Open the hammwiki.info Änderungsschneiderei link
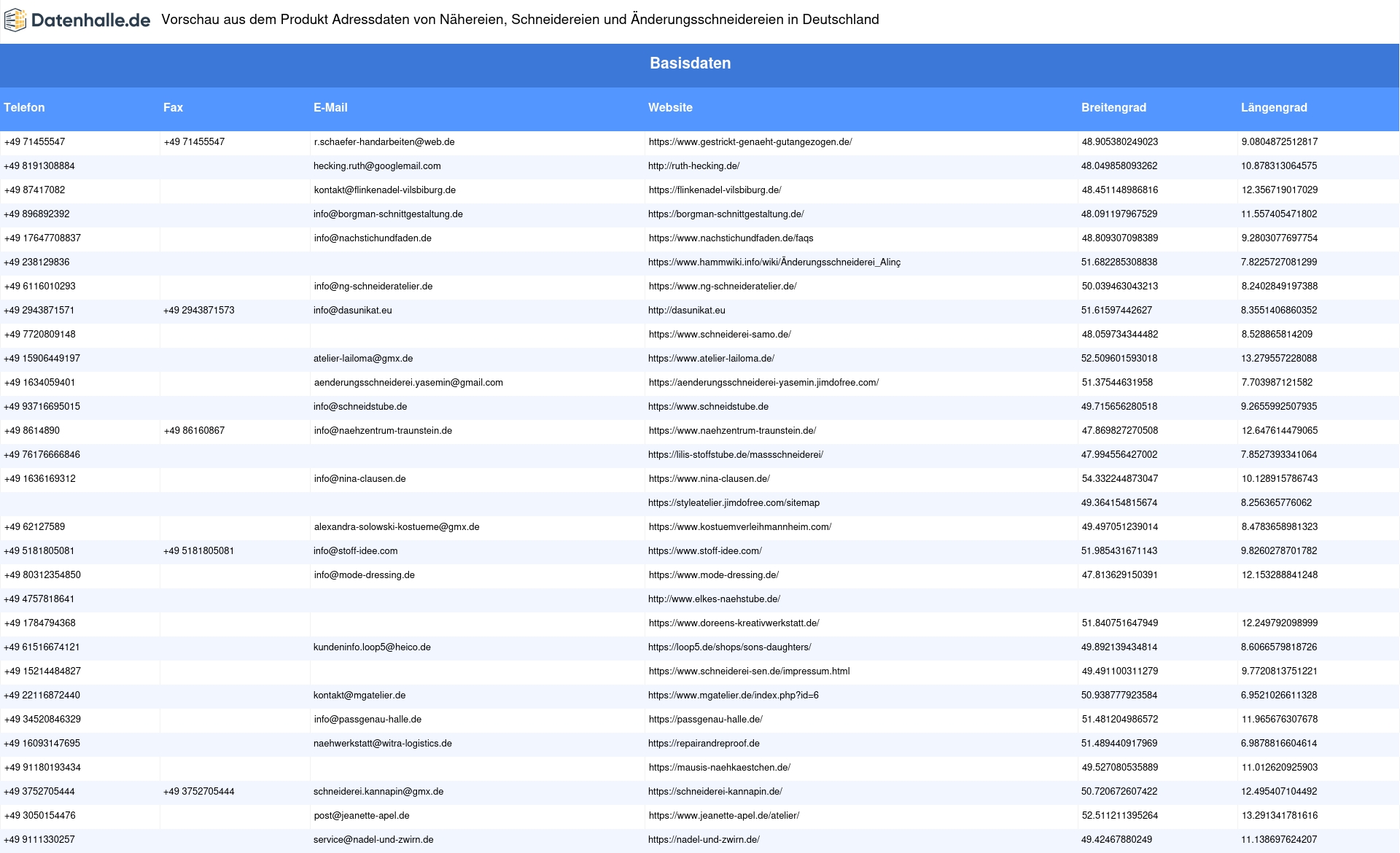 [x=774, y=262]
